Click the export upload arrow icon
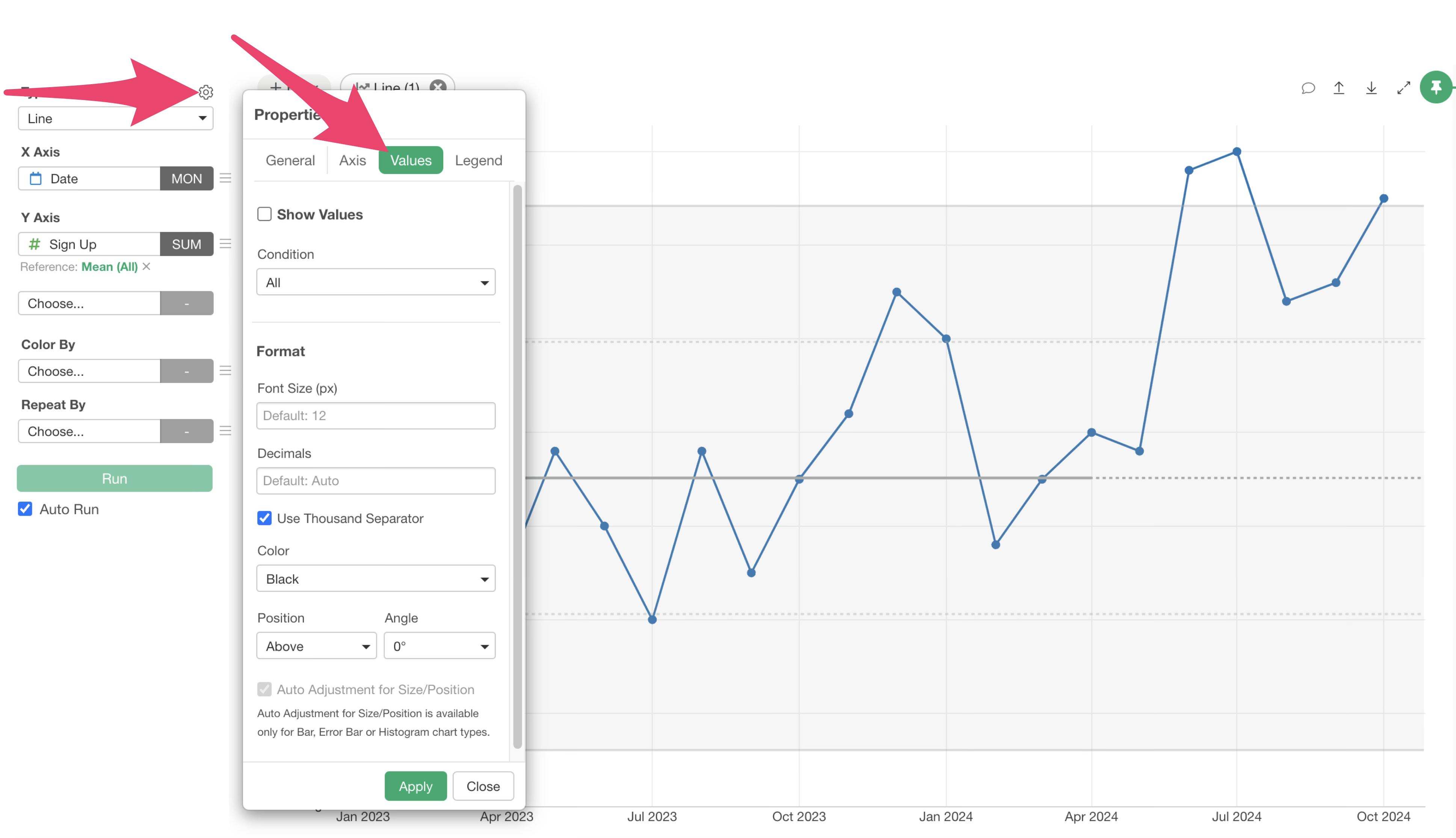1456x838 pixels. tap(1339, 88)
